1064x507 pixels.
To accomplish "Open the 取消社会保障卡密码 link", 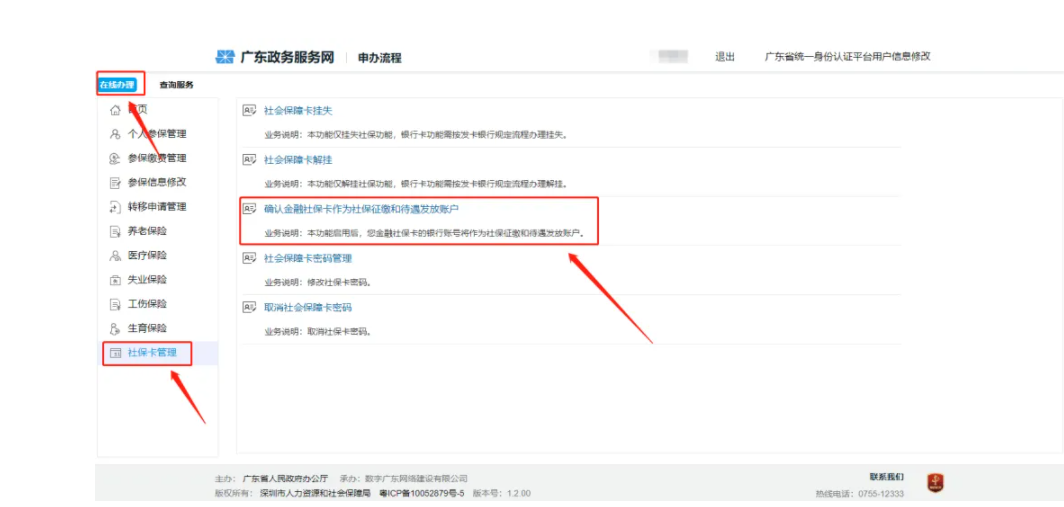I will [308, 307].
